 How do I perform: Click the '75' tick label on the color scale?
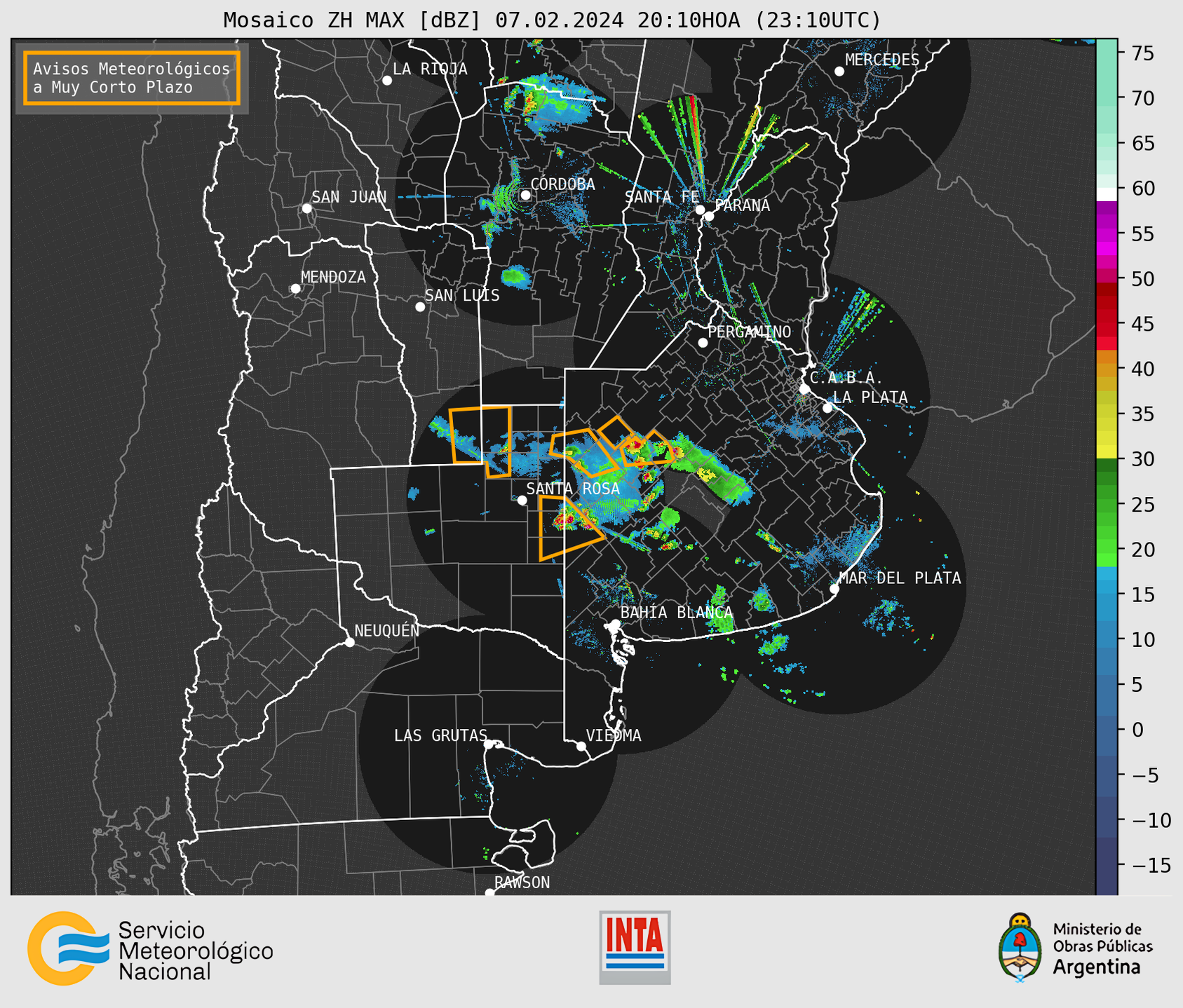1142,53
